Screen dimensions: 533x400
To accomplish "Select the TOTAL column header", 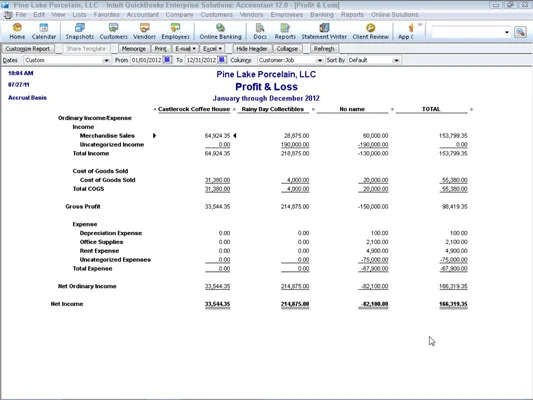I will pyautogui.click(x=431, y=109).
